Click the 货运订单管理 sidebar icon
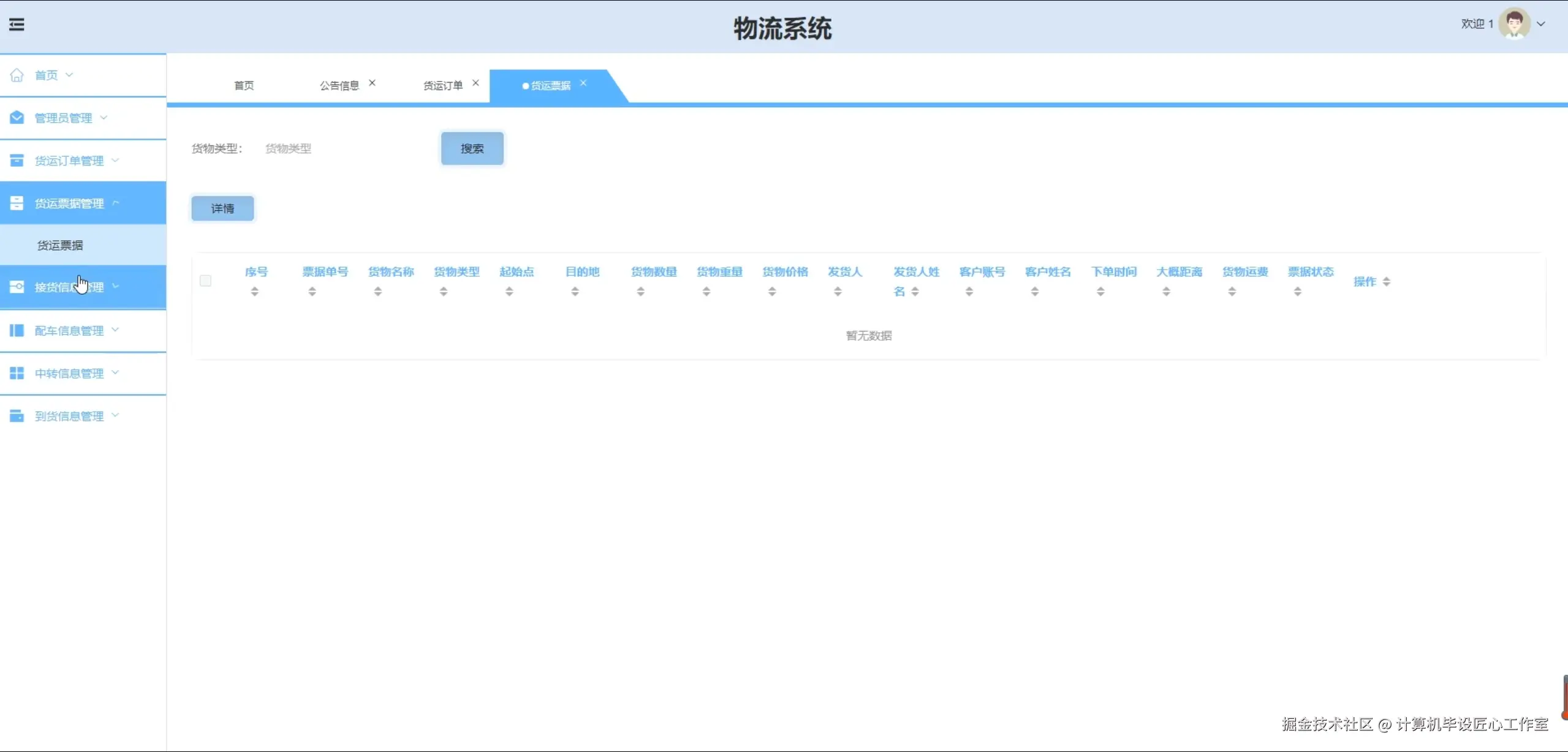 click(17, 161)
